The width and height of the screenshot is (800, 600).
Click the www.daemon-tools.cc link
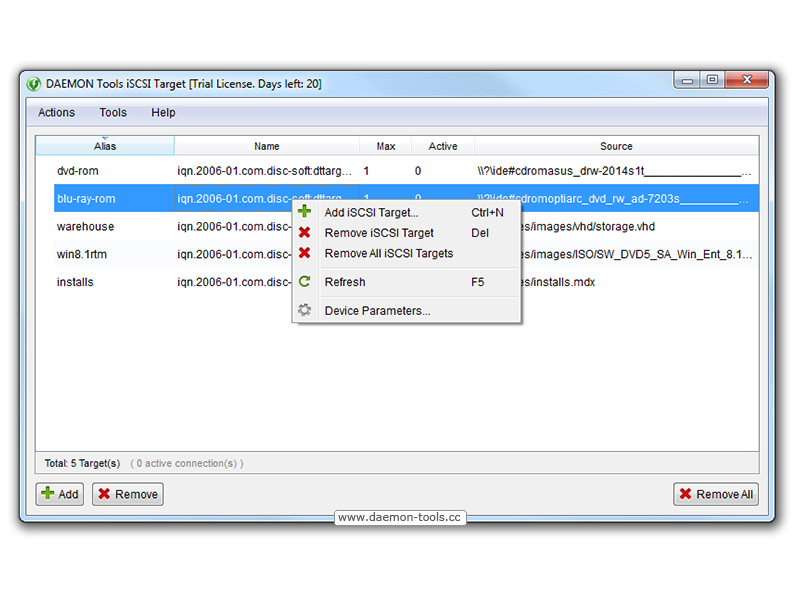pyautogui.click(x=399, y=517)
